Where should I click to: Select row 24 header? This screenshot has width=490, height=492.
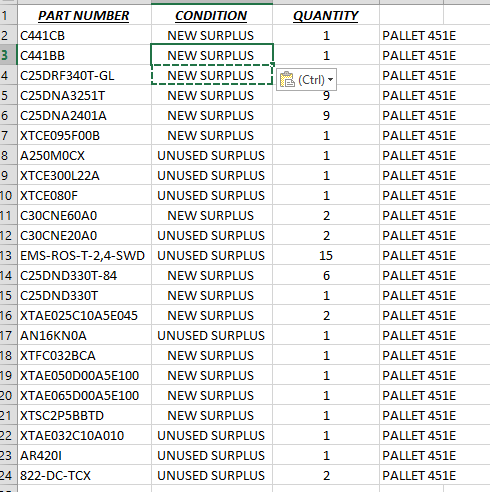click(8, 475)
